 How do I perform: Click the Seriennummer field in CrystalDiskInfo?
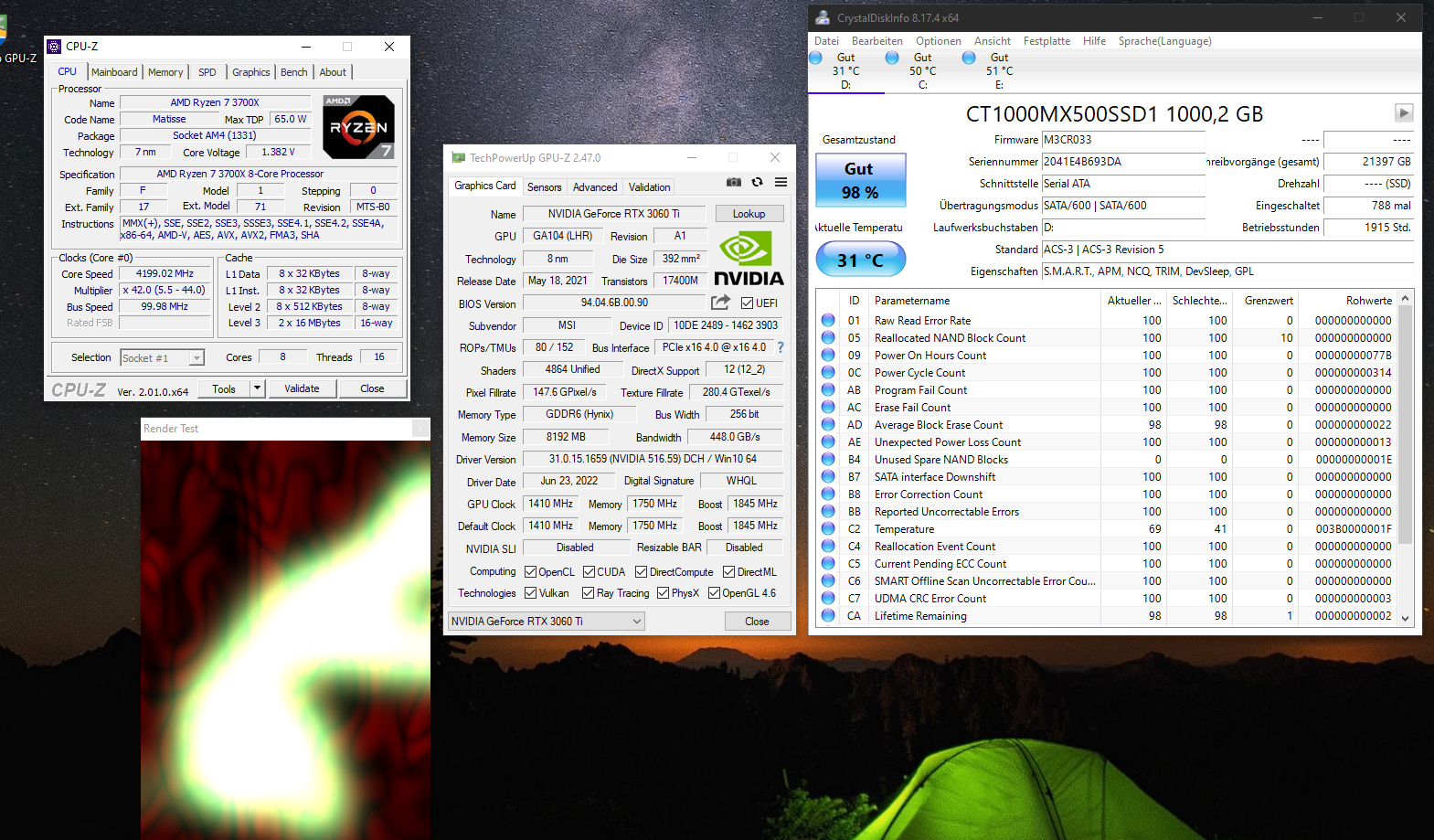click(x=1123, y=162)
